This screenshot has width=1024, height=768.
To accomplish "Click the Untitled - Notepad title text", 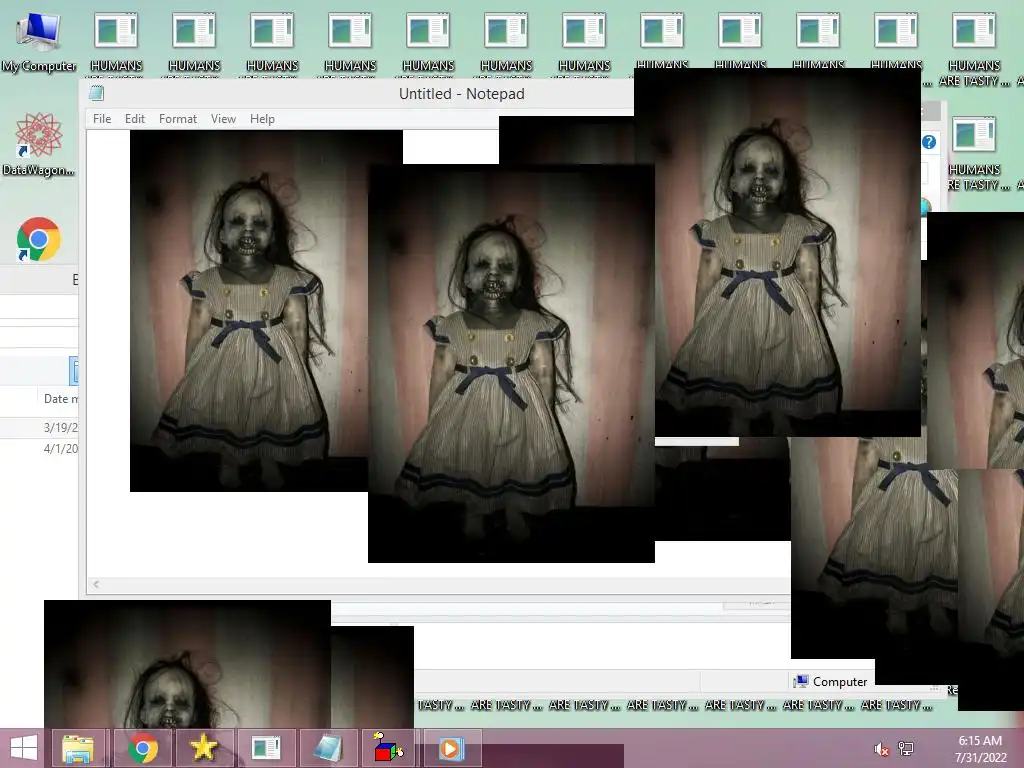I will pos(462,94).
